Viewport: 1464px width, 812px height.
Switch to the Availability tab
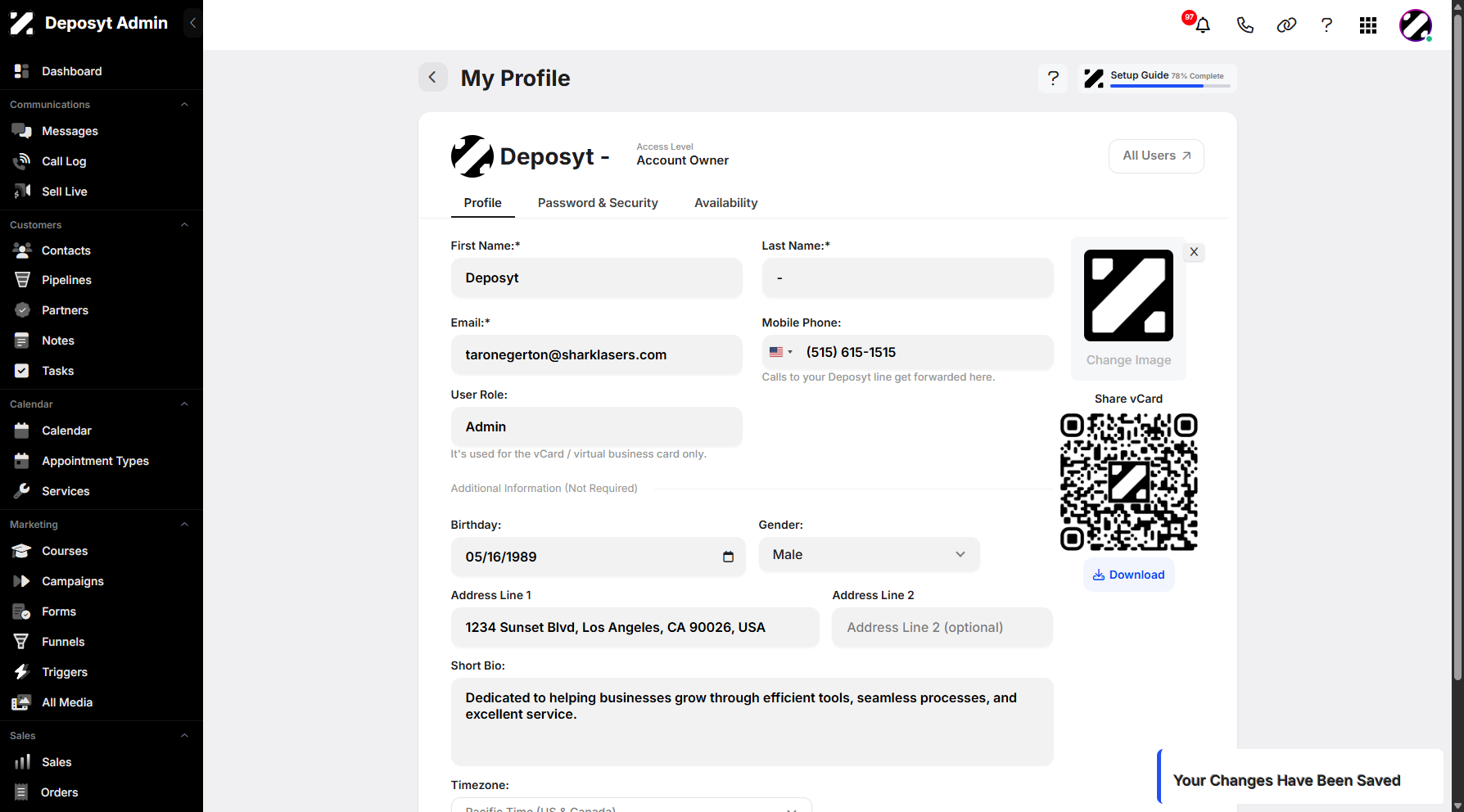[x=725, y=203]
